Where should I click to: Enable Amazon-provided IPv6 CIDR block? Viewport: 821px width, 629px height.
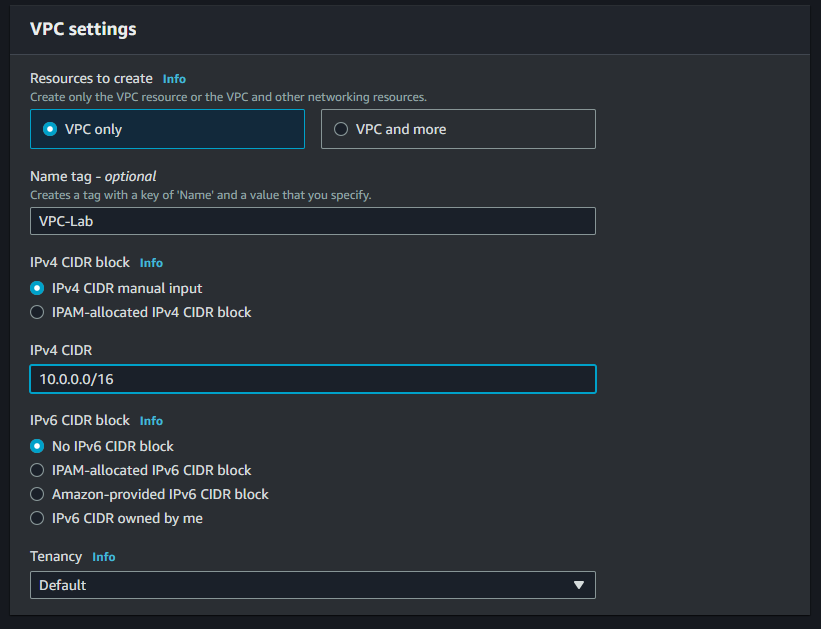pos(38,494)
